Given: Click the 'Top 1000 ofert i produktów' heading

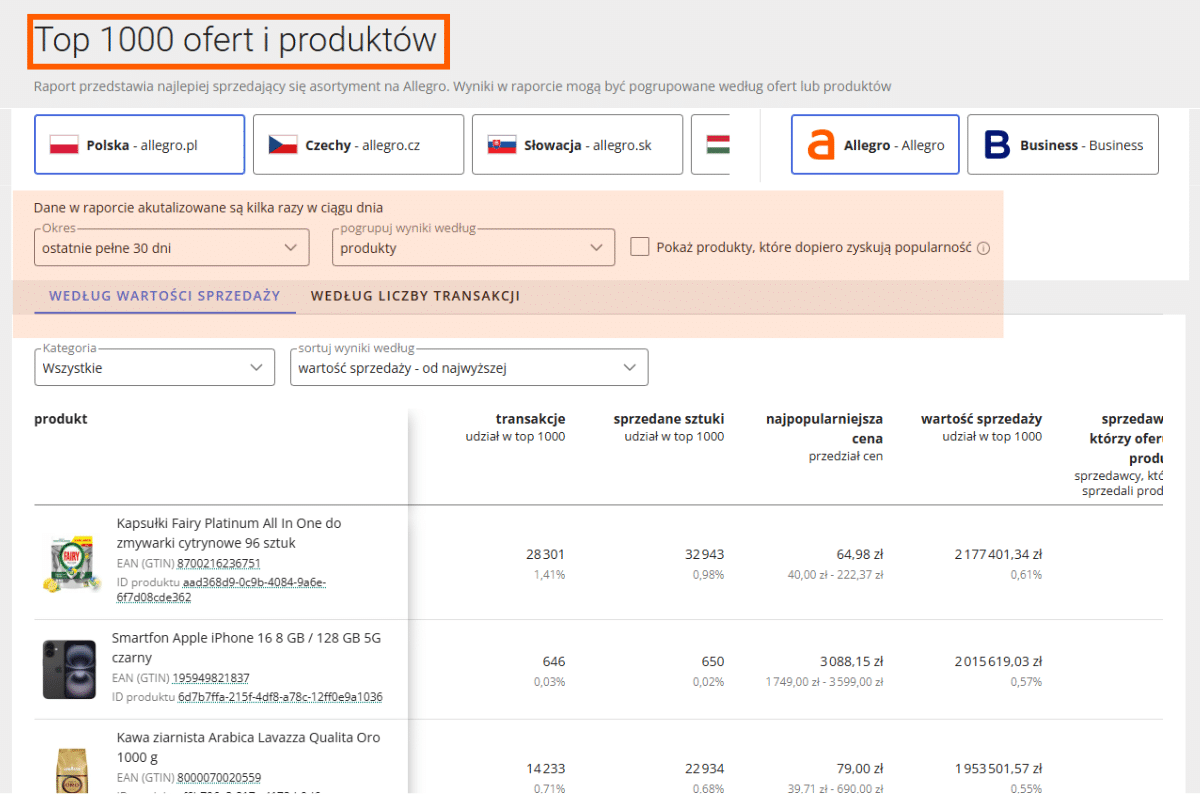Looking at the screenshot, I should pos(237,40).
